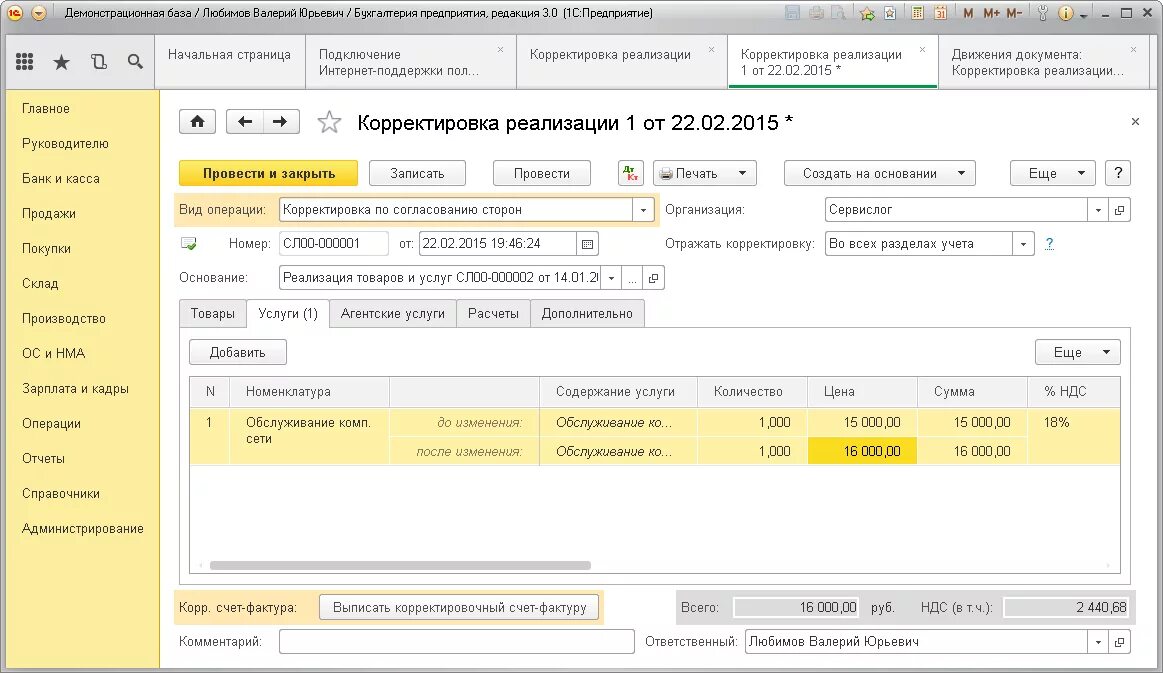Go back with the left arrow
Screen dimensions: 1163x673
pyautogui.click(x=245, y=122)
